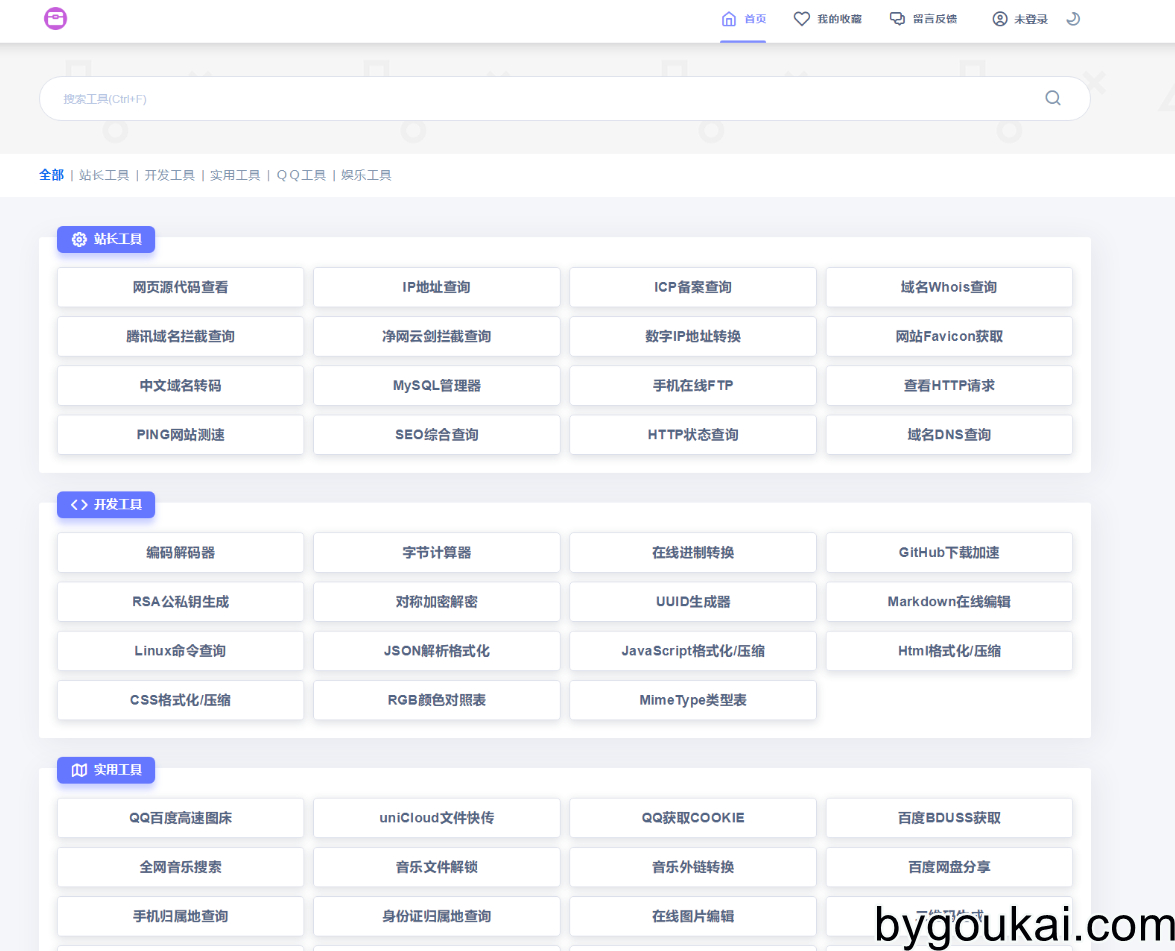1175x951 pixels.
Task: Click the chat bubble feedback icon
Action: click(x=897, y=19)
